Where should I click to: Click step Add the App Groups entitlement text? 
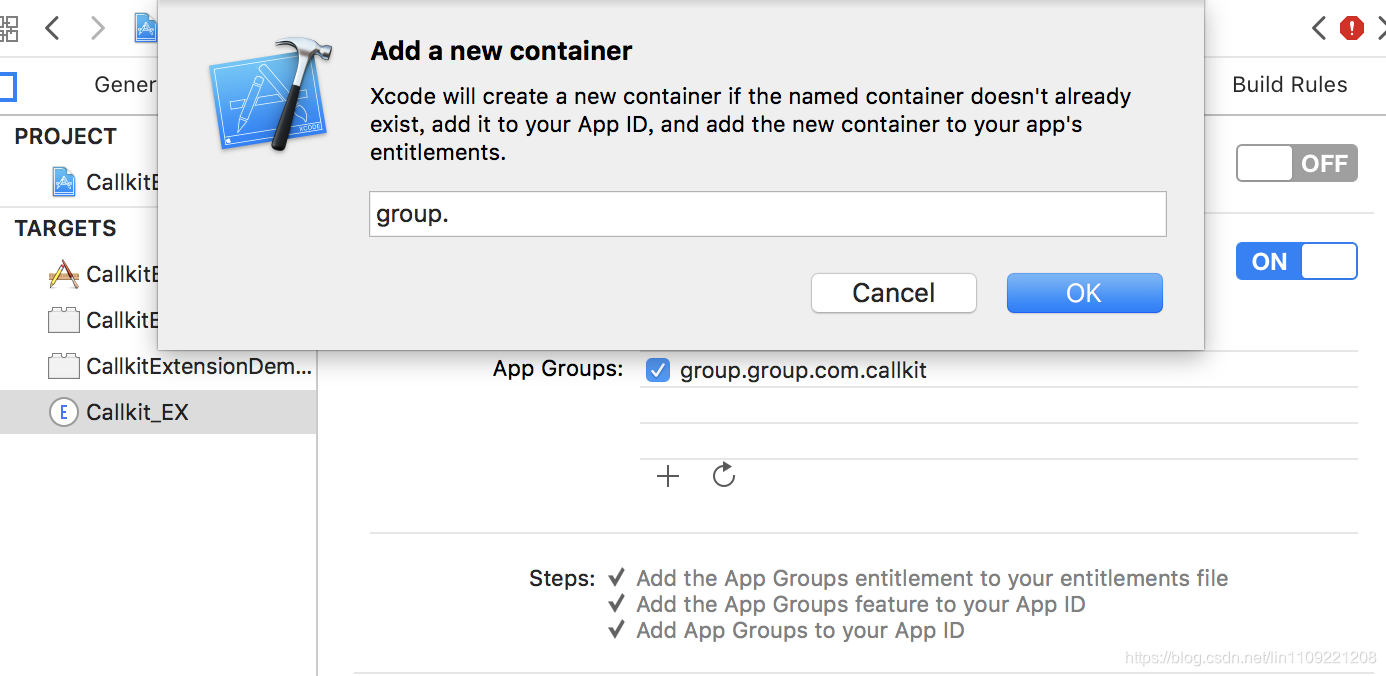coord(932,578)
